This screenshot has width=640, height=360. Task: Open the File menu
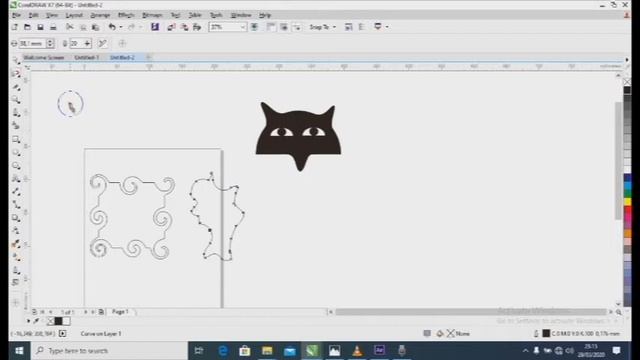[16, 15]
